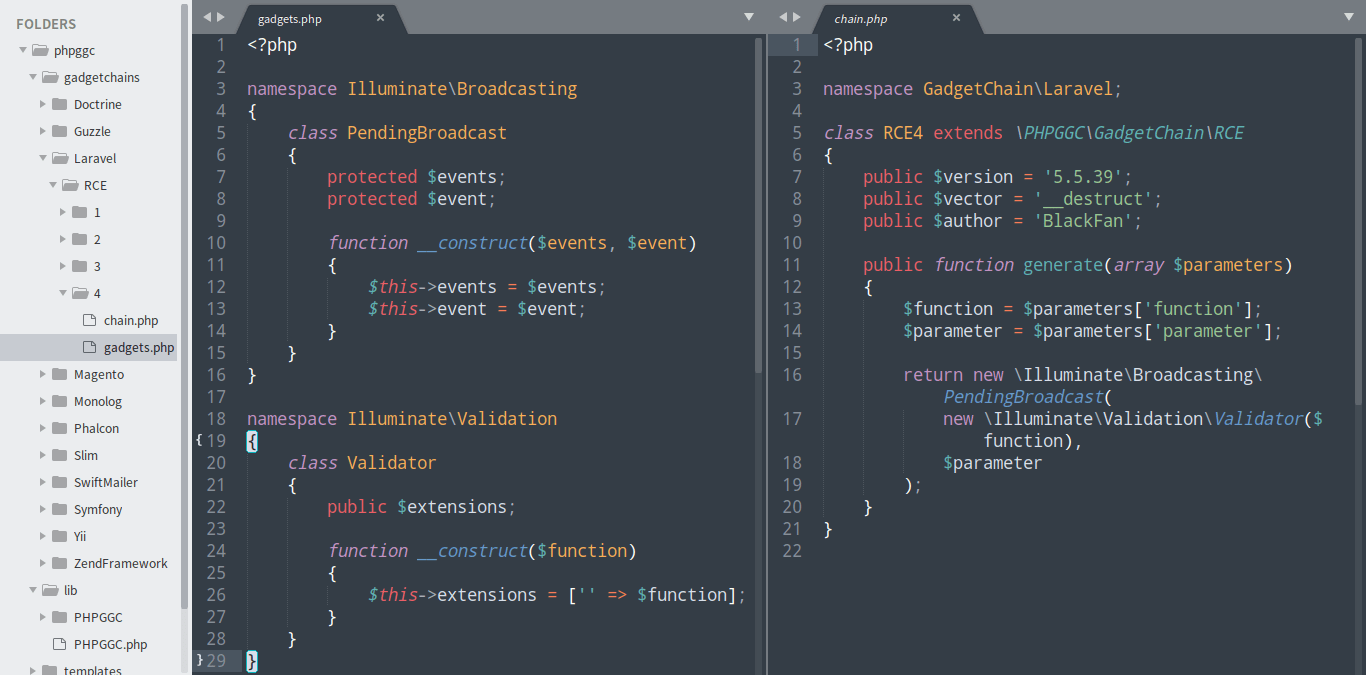Expand the Guzzle folder arrow
Screen dimensions: 1366x675
[43, 131]
